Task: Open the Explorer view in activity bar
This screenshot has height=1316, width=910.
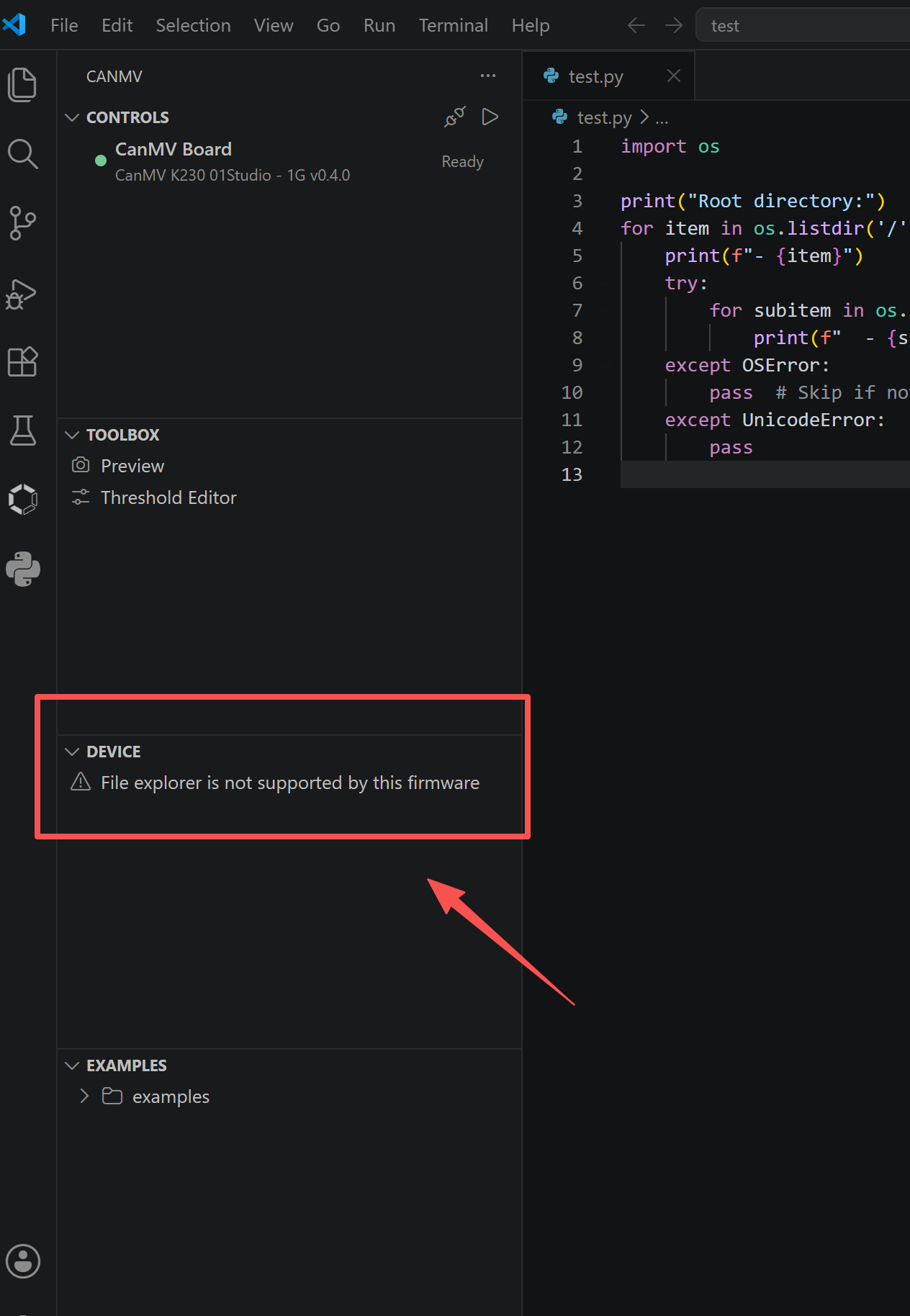Action: [x=22, y=84]
